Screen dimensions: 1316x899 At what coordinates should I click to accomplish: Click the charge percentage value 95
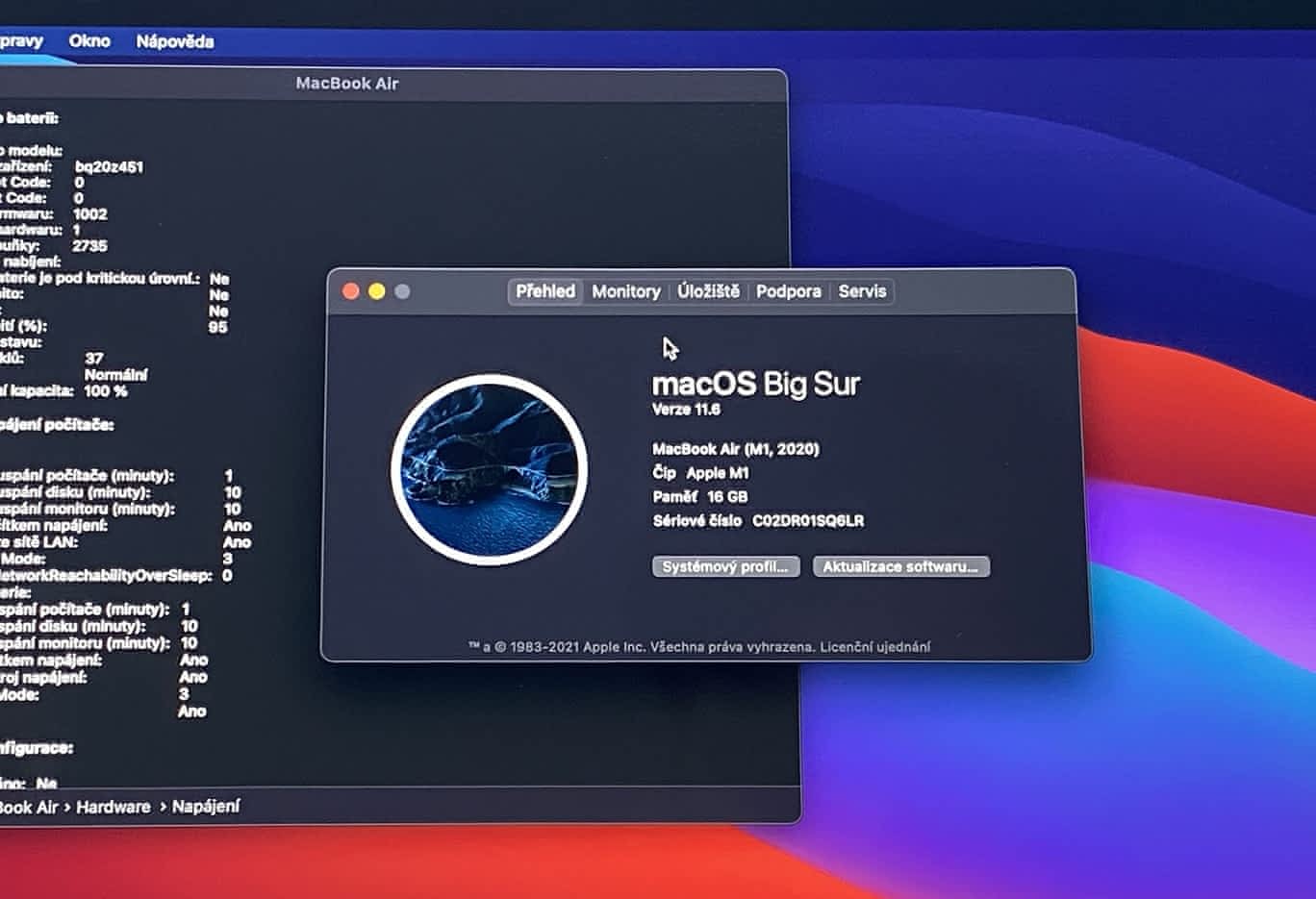(218, 328)
